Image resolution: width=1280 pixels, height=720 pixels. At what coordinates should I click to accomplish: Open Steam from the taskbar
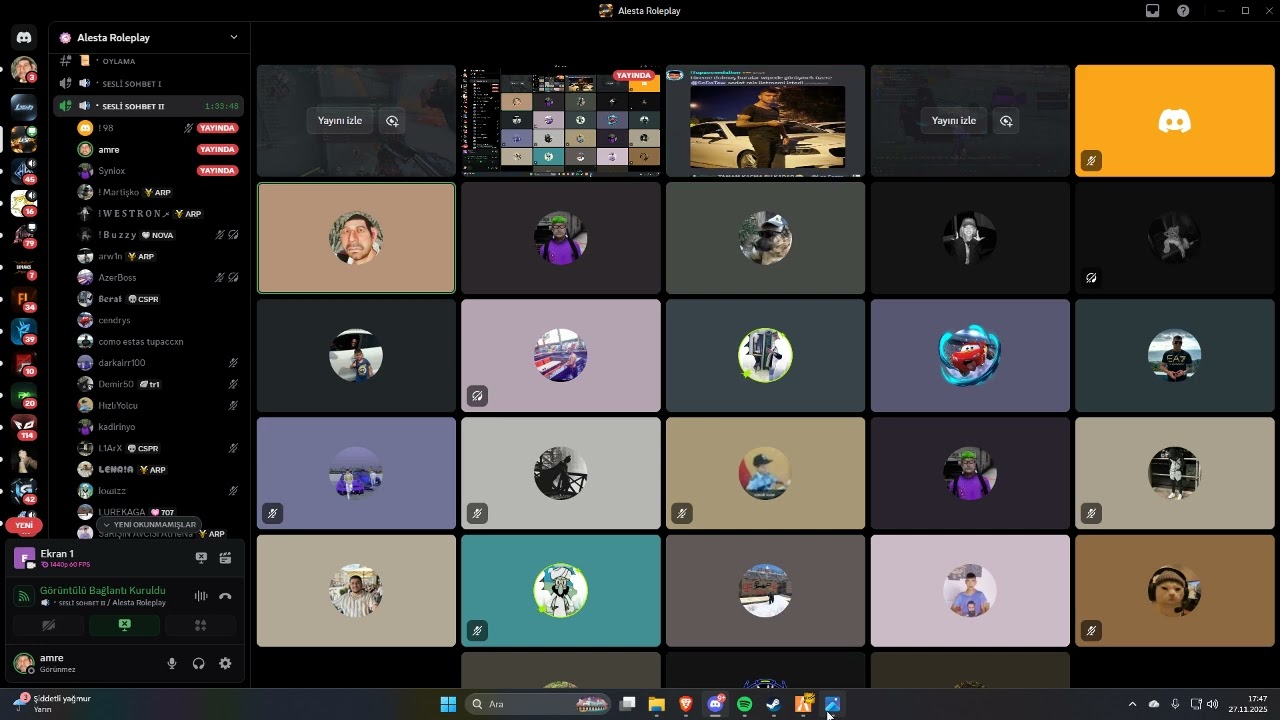point(773,704)
